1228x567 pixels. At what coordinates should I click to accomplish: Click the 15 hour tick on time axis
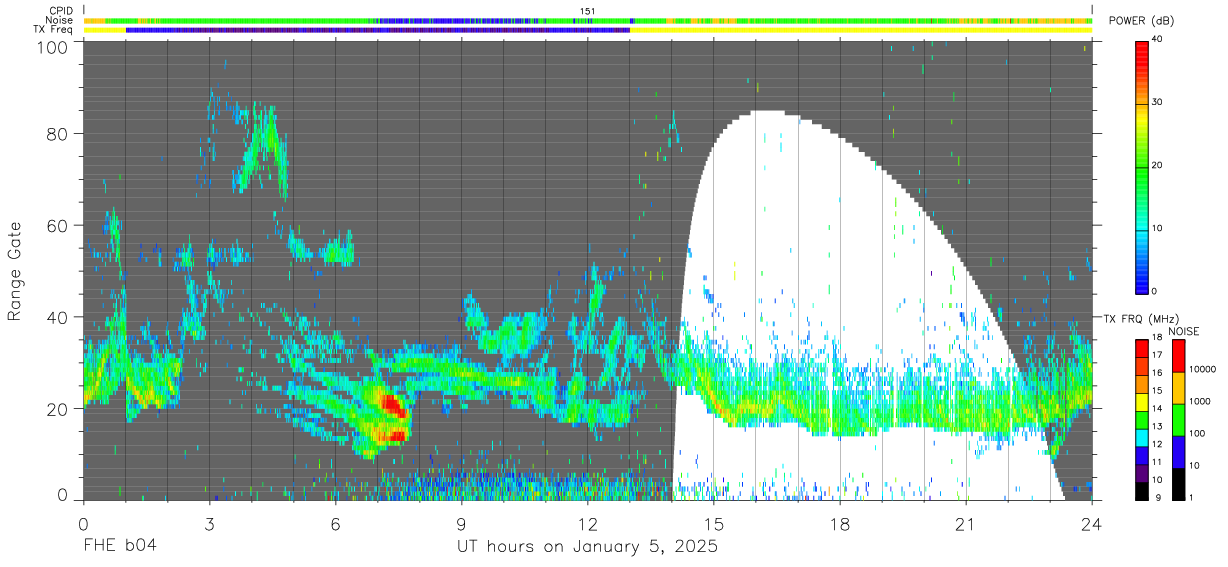tap(713, 523)
